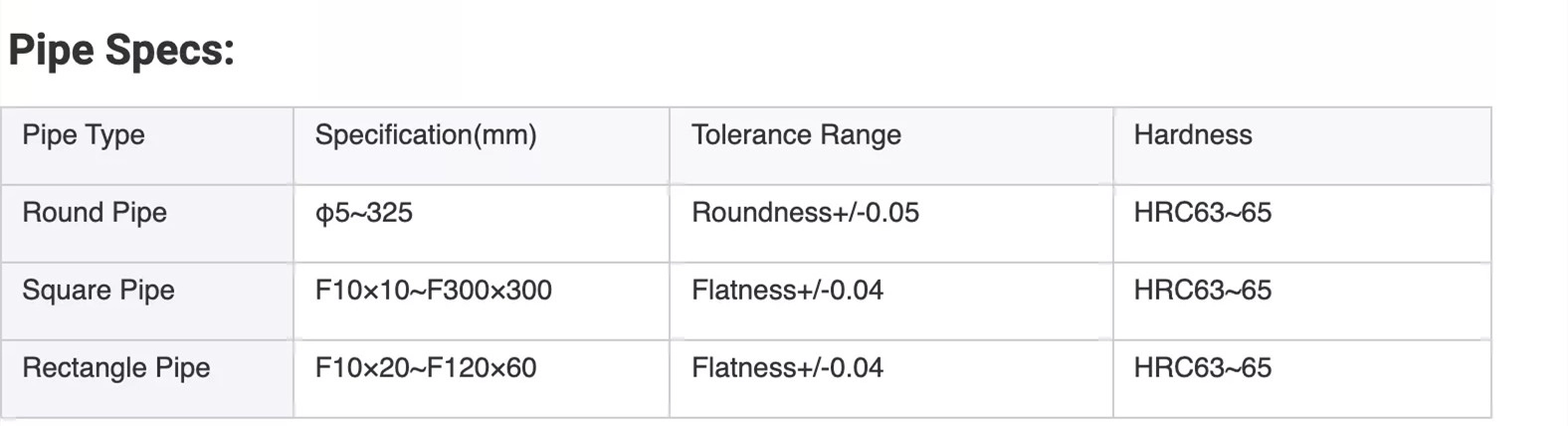This screenshot has height=426, width=1568.
Task: Select HRC63~65 in the Rectangle Pipe row
Action: (1203, 368)
